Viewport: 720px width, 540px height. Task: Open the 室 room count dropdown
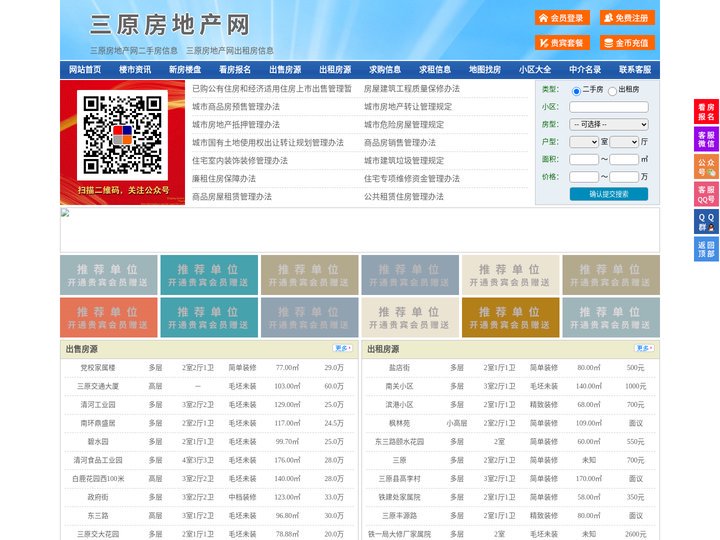[x=584, y=142]
